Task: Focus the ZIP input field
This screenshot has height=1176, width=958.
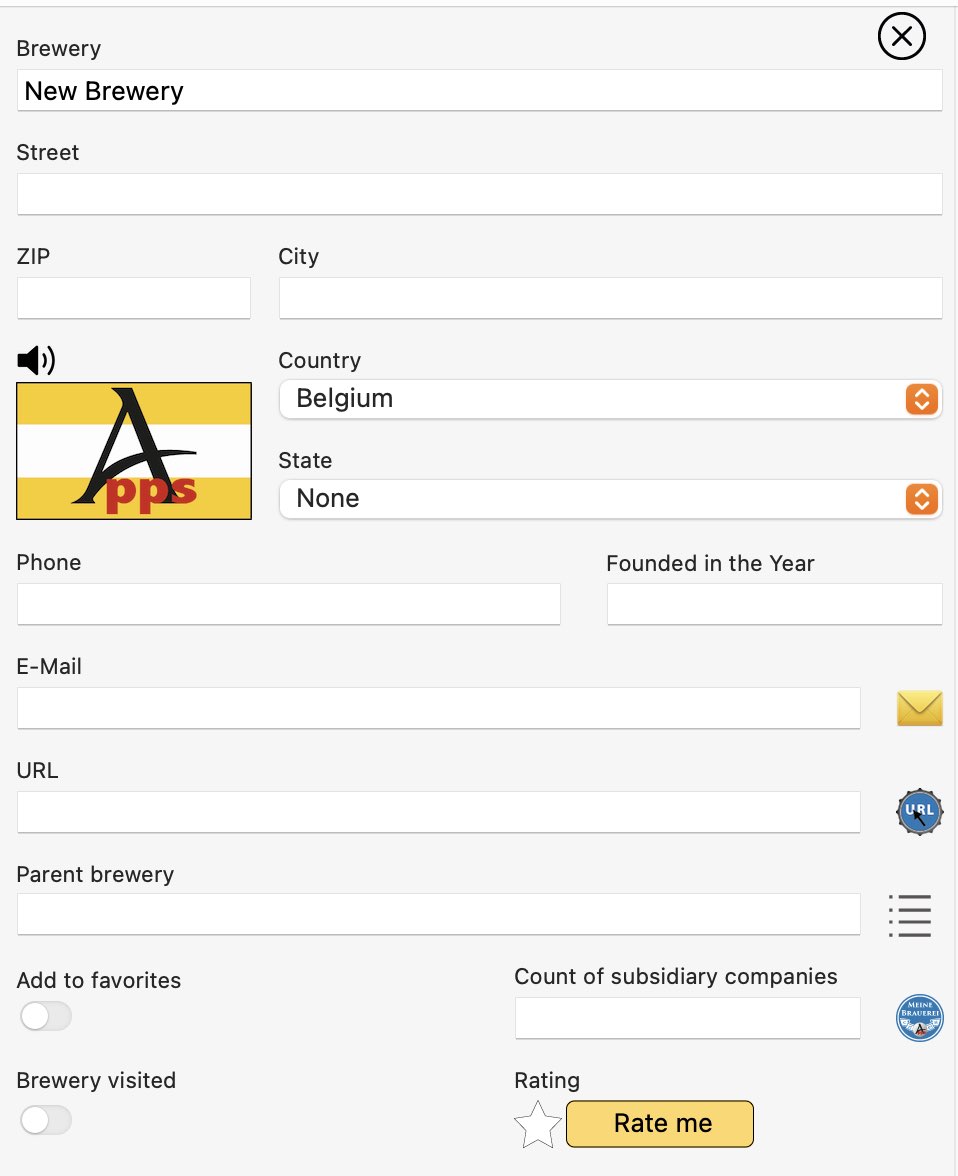Action: coord(134,298)
